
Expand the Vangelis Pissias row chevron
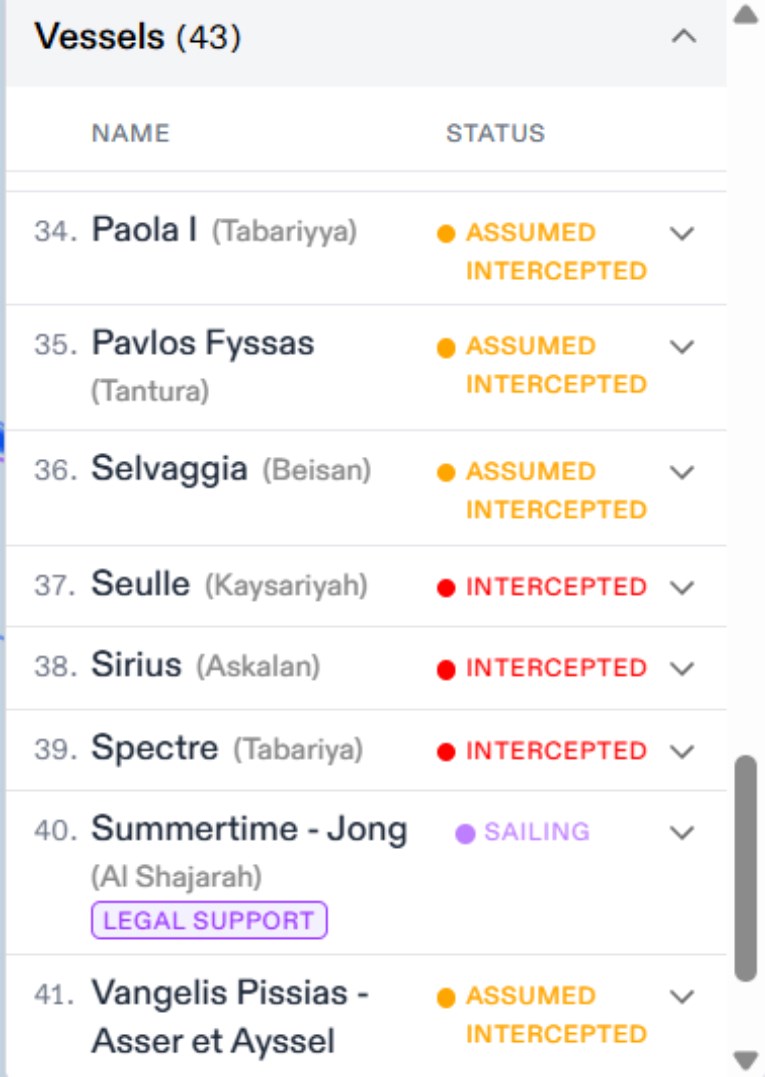[682, 997]
